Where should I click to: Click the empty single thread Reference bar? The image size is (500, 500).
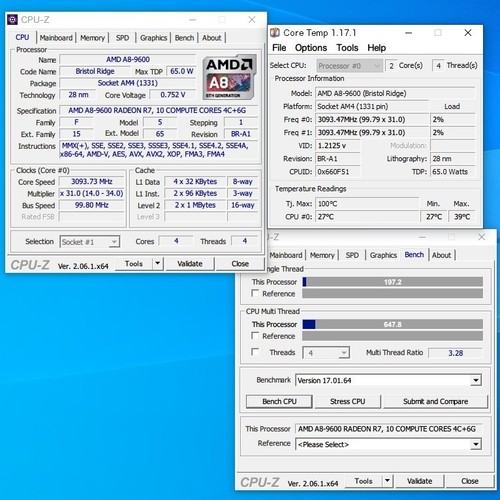click(393, 293)
